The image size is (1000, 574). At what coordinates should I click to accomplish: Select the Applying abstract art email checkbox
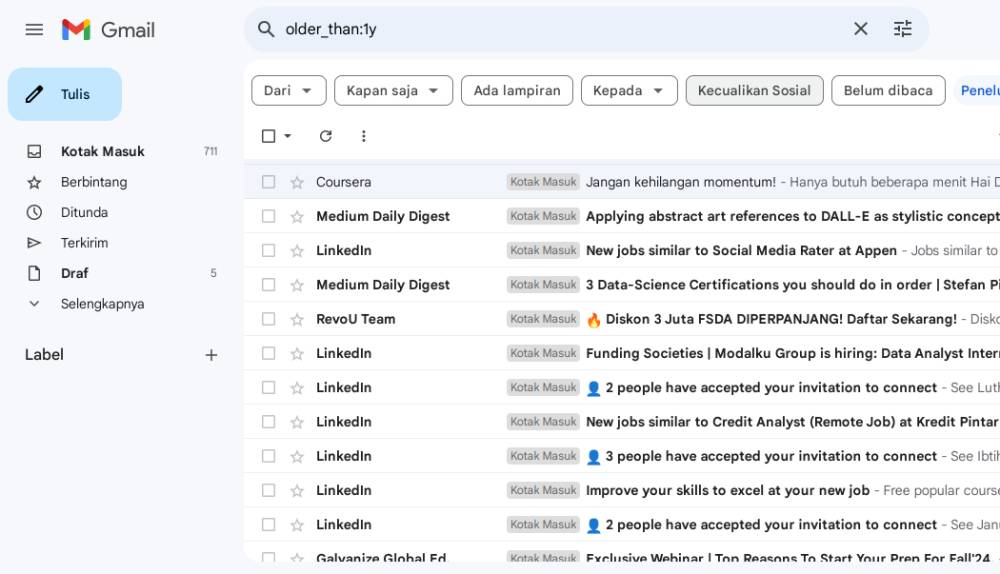coord(268,216)
